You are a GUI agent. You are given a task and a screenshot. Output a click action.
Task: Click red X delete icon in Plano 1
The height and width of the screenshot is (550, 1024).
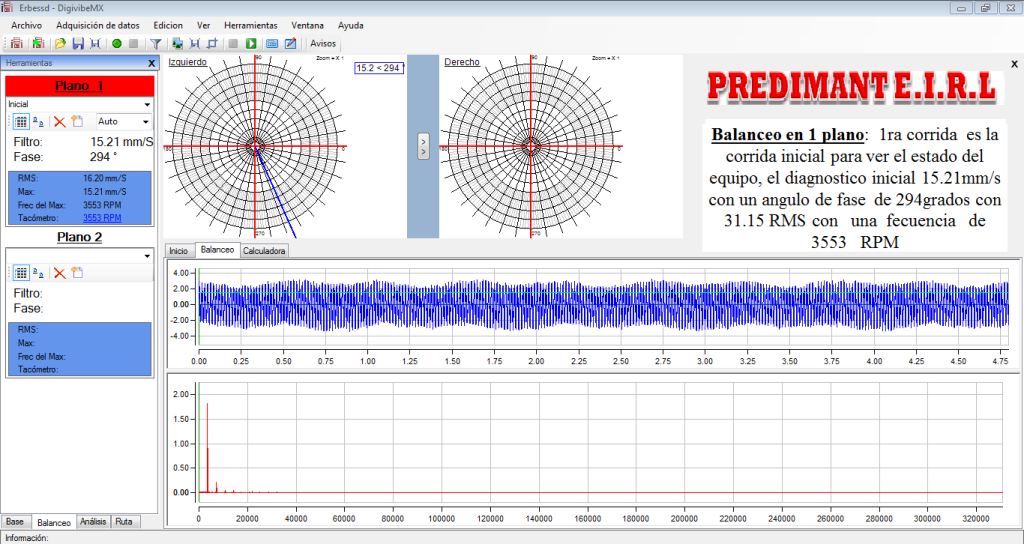coord(59,121)
